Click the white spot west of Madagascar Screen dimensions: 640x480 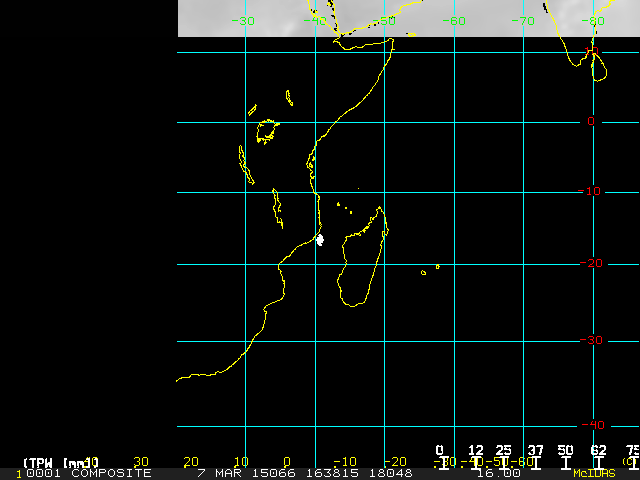click(x=320, y=240)
